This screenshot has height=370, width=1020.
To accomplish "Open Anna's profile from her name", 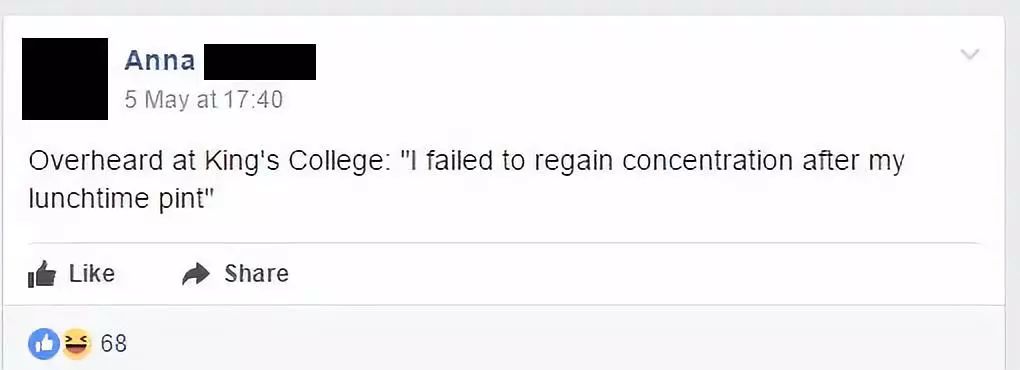I will (x=160, y=60).
